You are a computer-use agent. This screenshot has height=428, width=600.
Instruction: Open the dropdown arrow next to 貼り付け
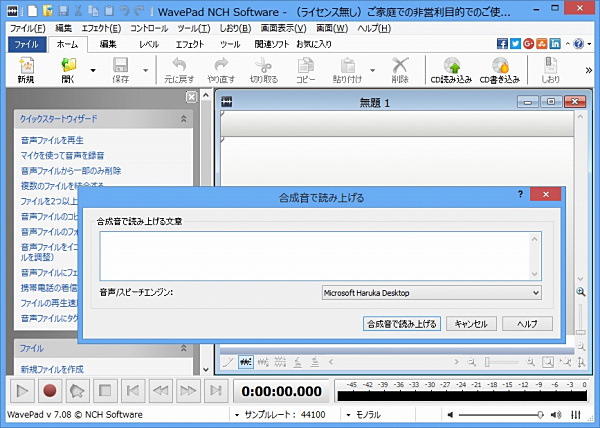(x=372, y=70)
